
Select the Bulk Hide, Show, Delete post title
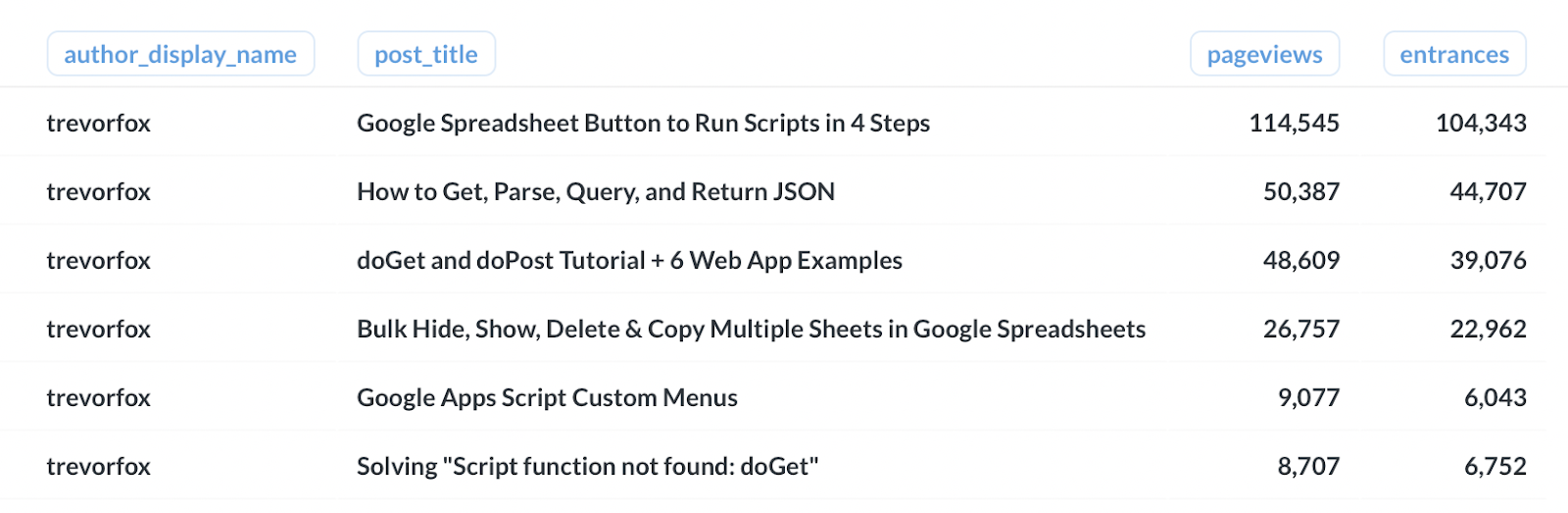[x=751, y=330]
